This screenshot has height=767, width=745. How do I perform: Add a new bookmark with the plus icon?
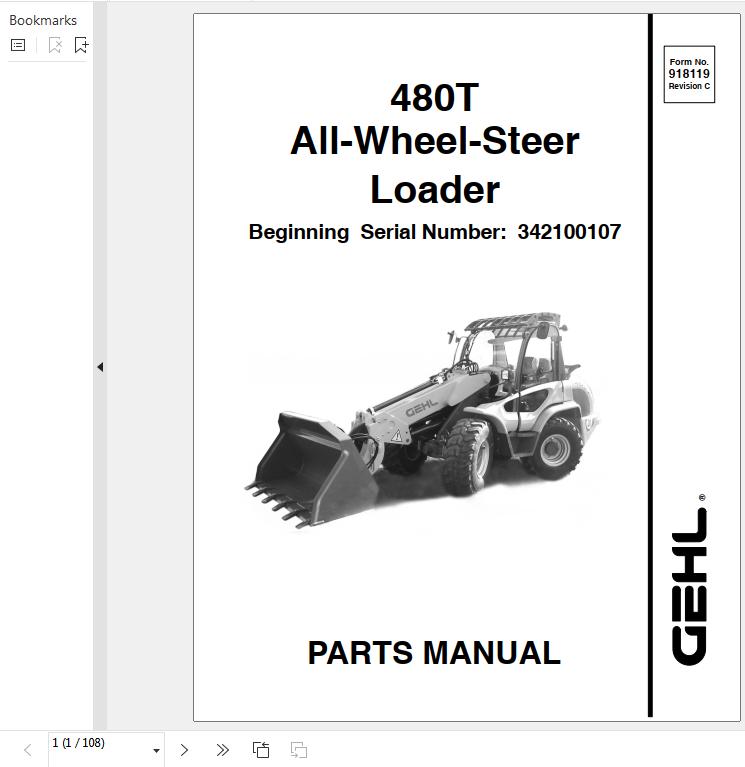(81, 45)
